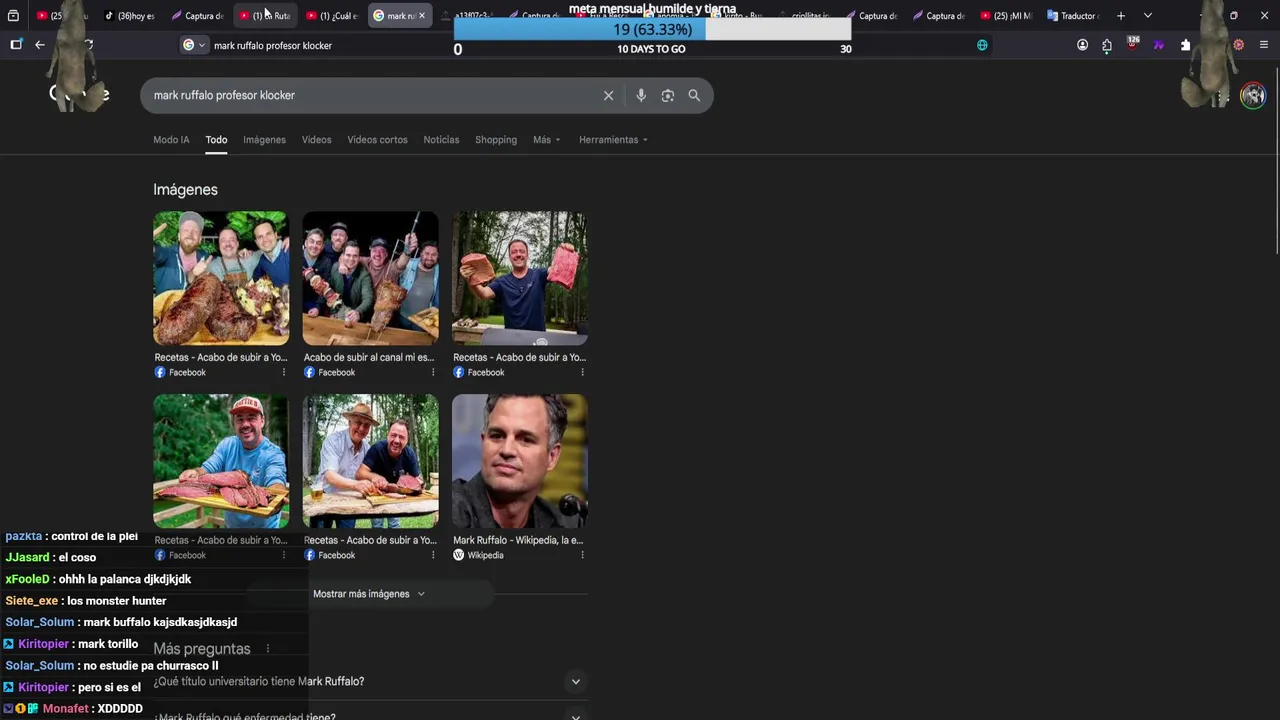Click the white puzzle-piece extensions button
1280x720 pixels.
(x=1186, y=45)
